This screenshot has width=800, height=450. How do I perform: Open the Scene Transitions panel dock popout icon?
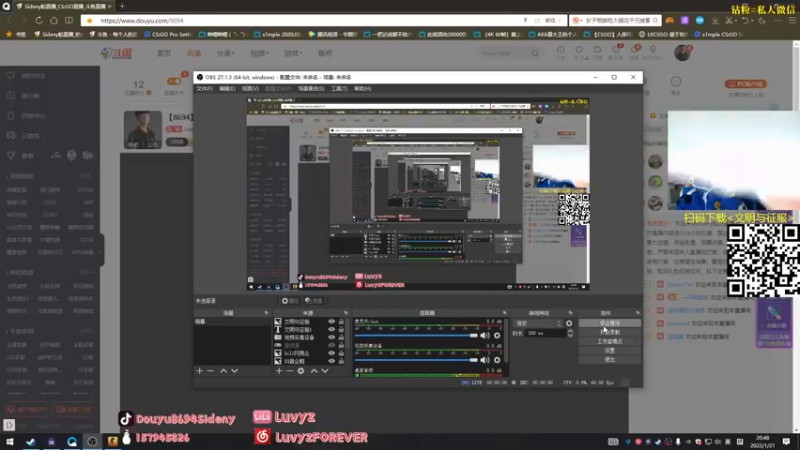coord(570,313)
